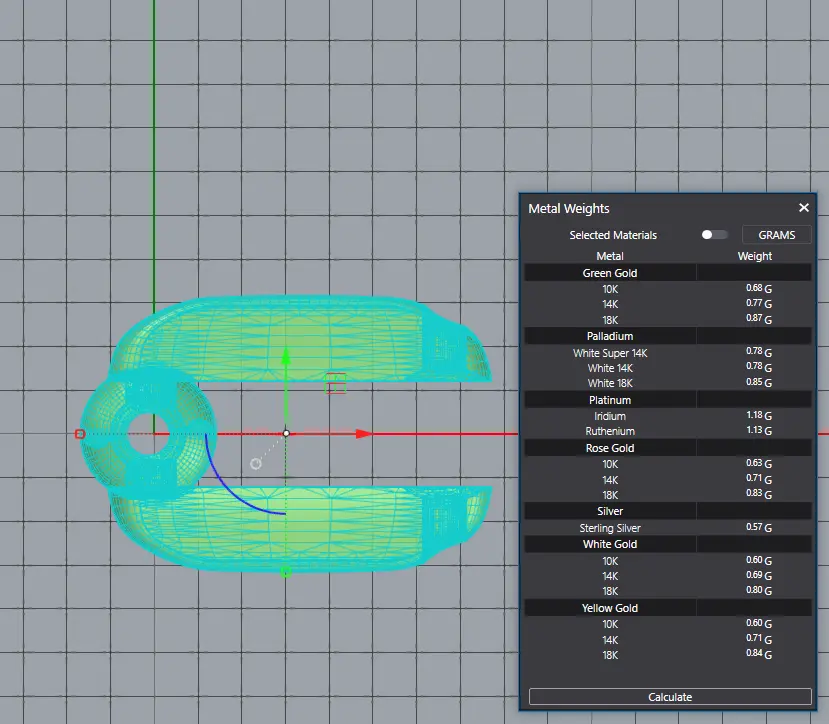Click the small red-green marker on model
Screen dimensions: 829x724
click(x=336, y=384)
